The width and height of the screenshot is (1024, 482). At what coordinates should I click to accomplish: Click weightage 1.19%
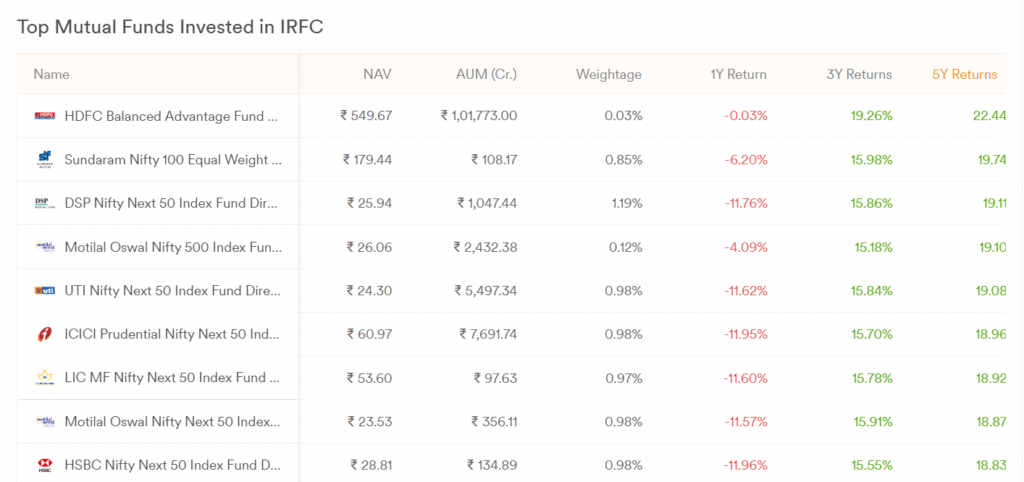[x=626, y=204]
